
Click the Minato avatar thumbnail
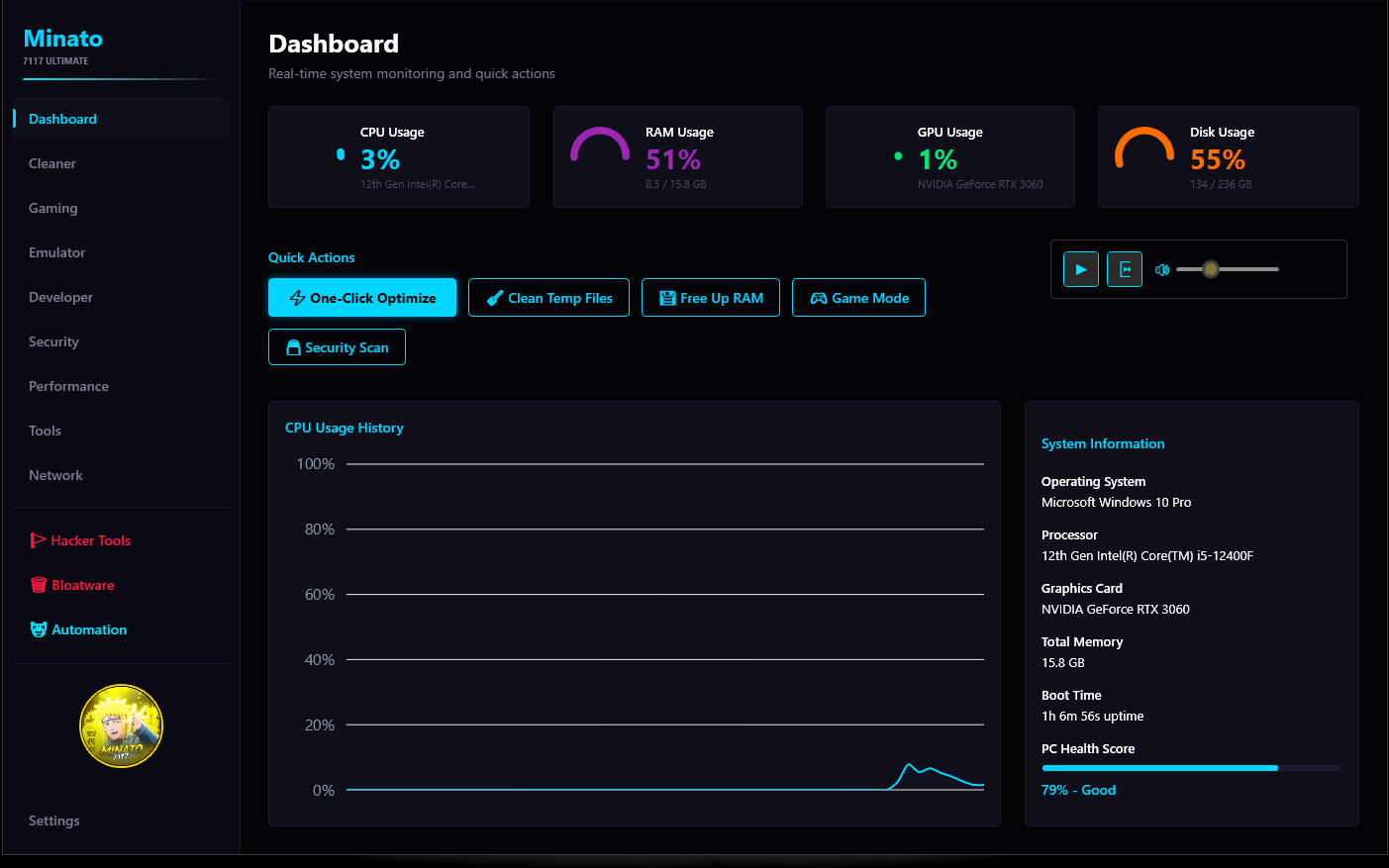(121, 725)
